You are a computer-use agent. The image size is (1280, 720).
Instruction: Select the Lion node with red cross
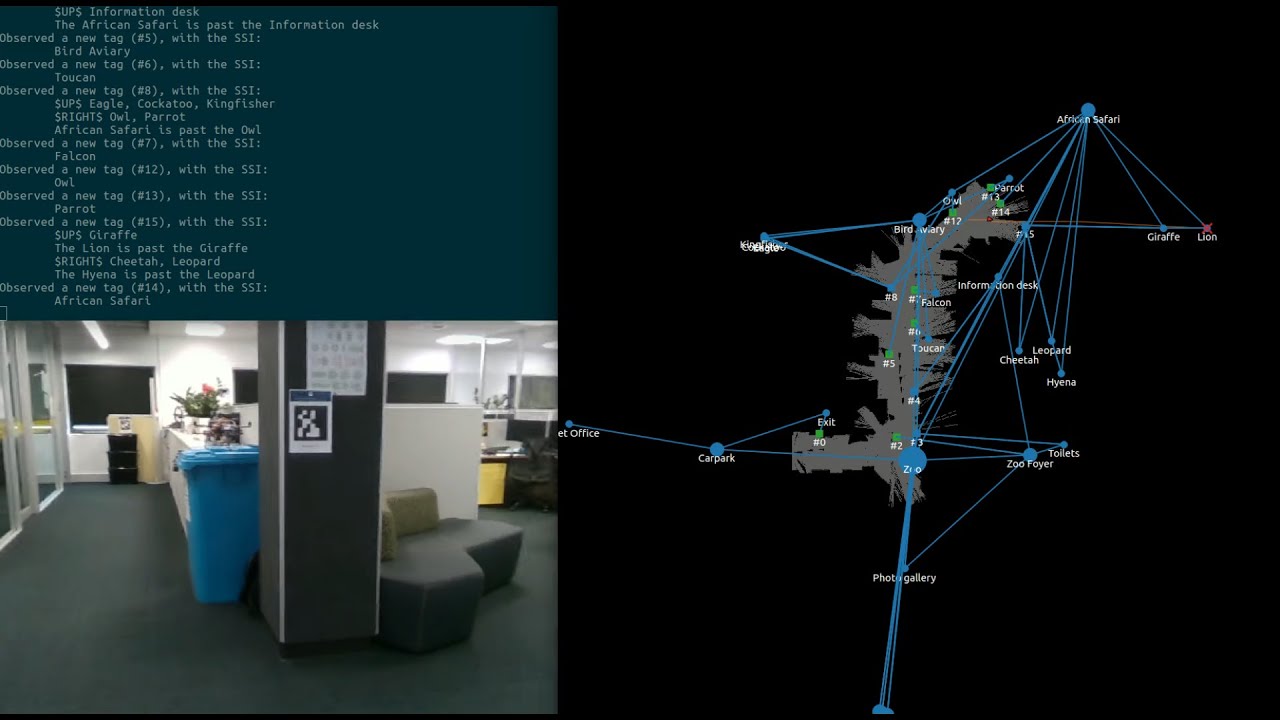[1208, 228]
